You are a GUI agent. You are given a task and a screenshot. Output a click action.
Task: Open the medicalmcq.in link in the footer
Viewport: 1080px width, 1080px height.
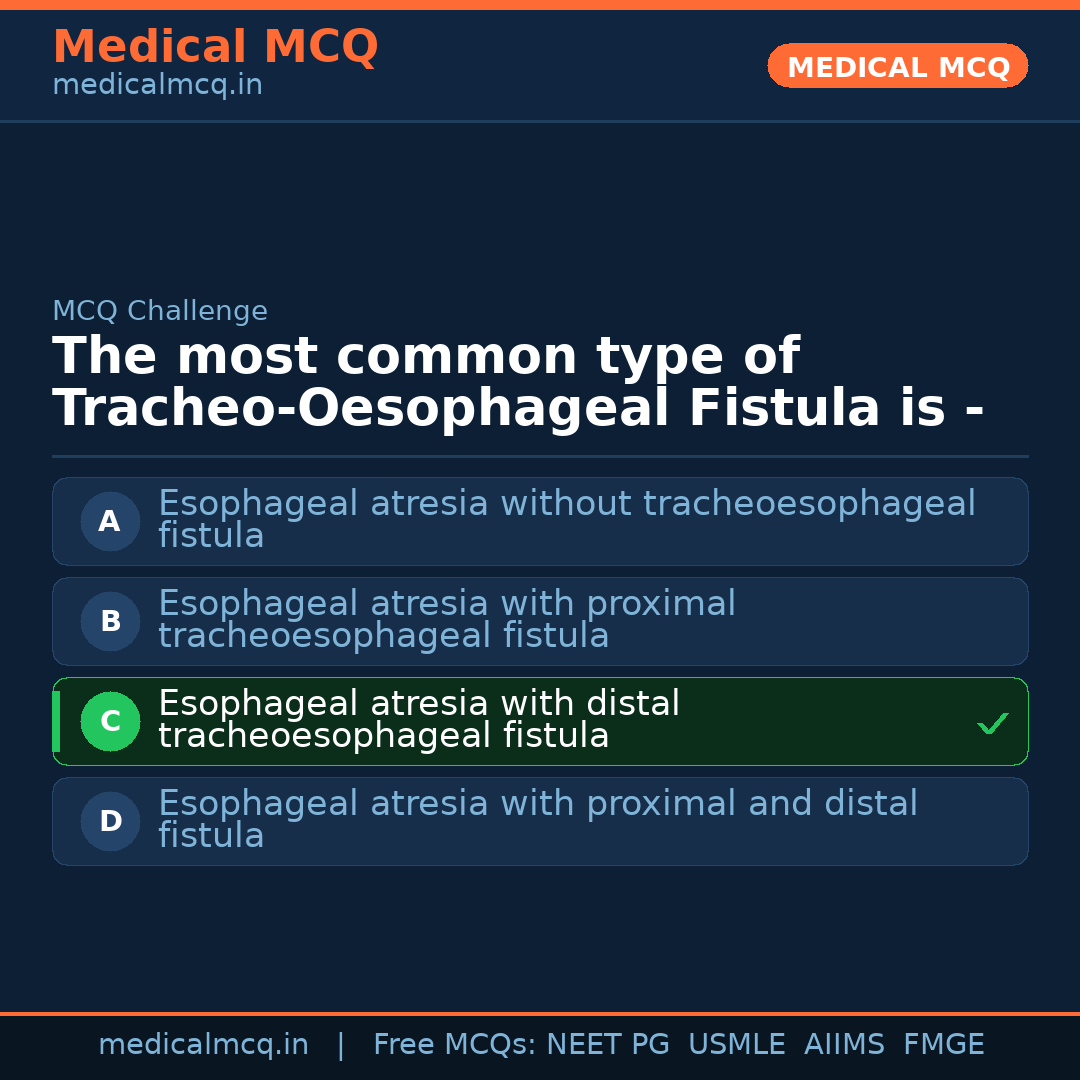203,1045
